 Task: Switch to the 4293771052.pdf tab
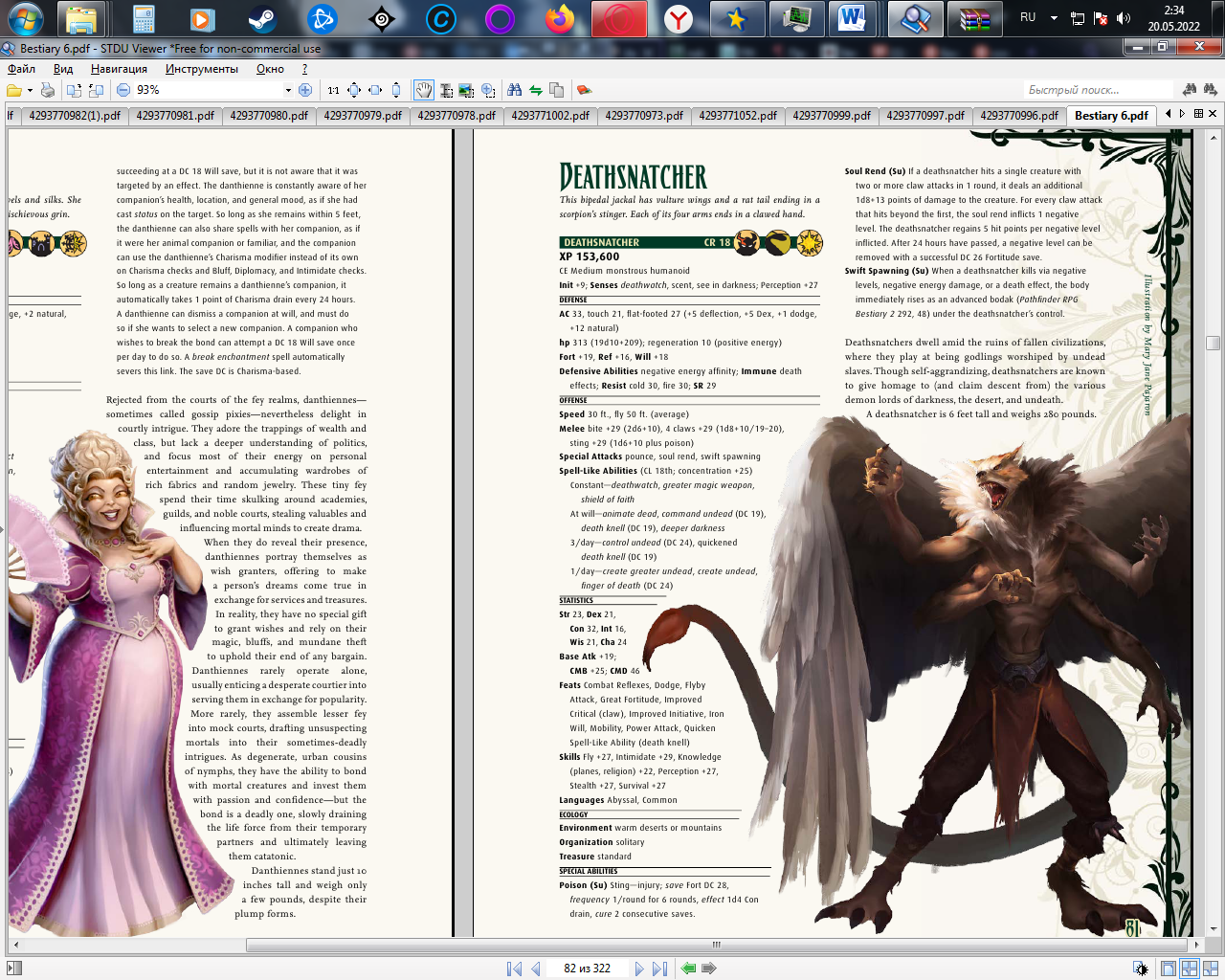738,116
